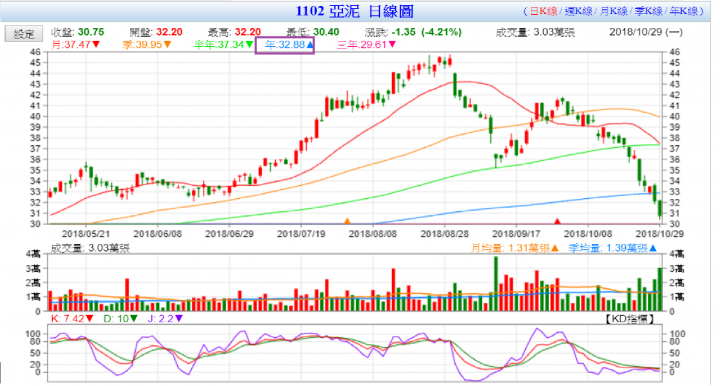This screenshot has width=720, height=386.
Task: Click the 三年:29.61 three-year average value
Action: pos(366,45)
